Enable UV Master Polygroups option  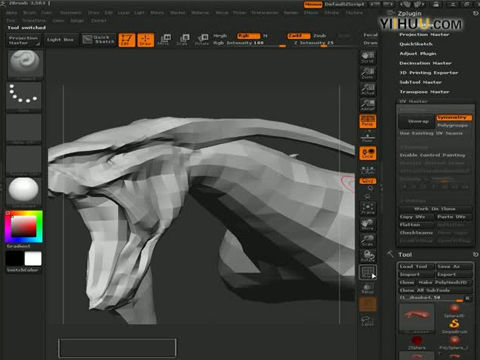[x=453, y=125]
